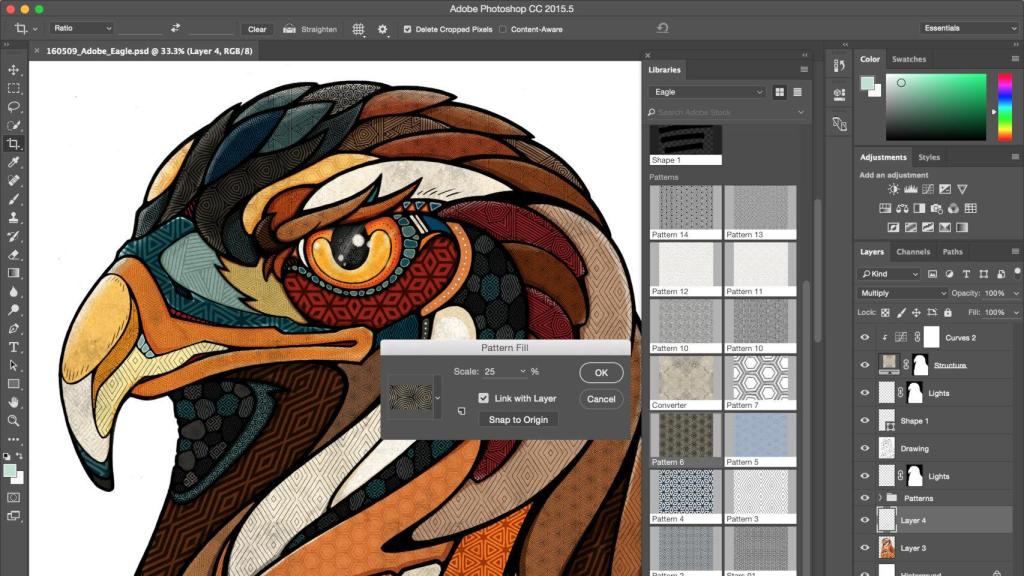Open the Swatches tab
The height and width of the screenshot is (576, 1024).
tap(909, 59)
